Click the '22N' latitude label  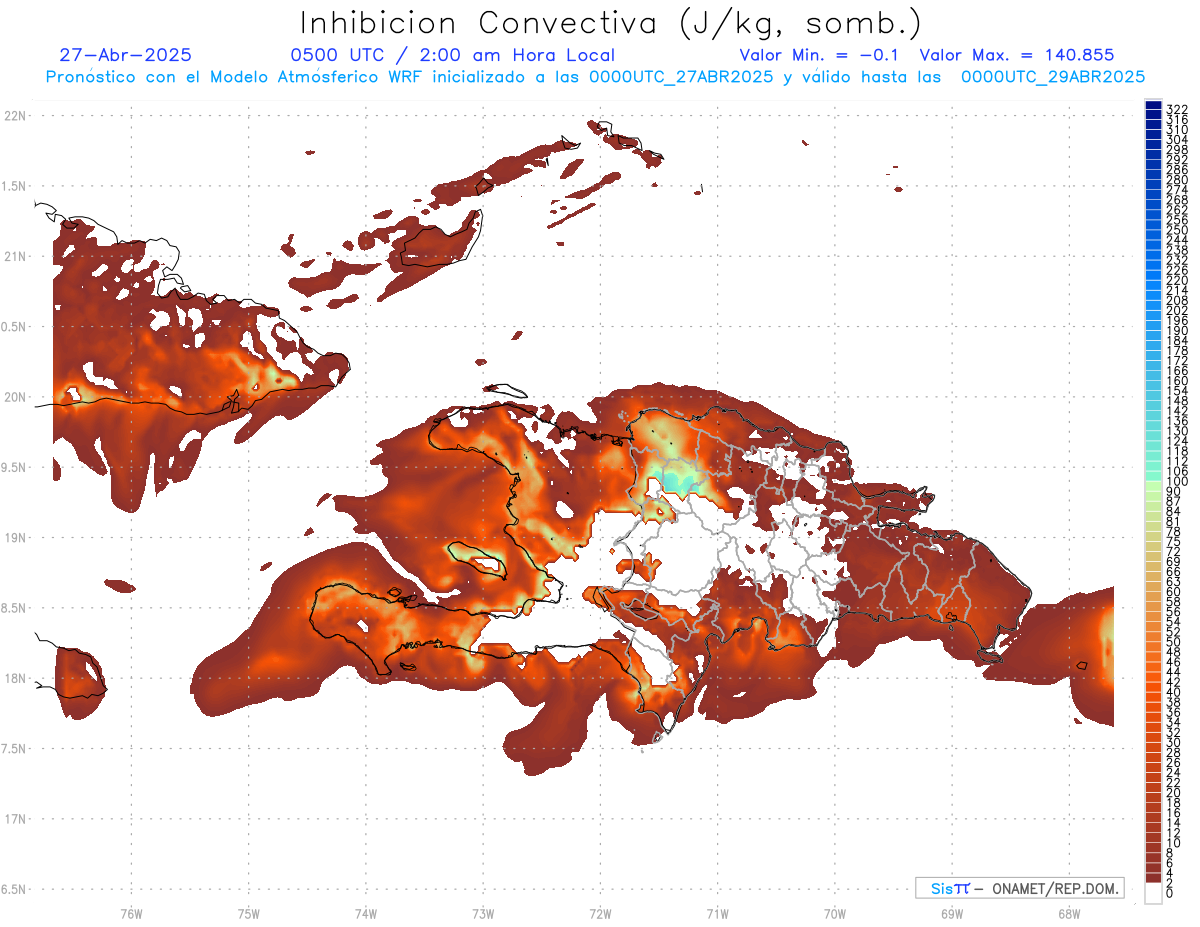[x=15, y=116]
